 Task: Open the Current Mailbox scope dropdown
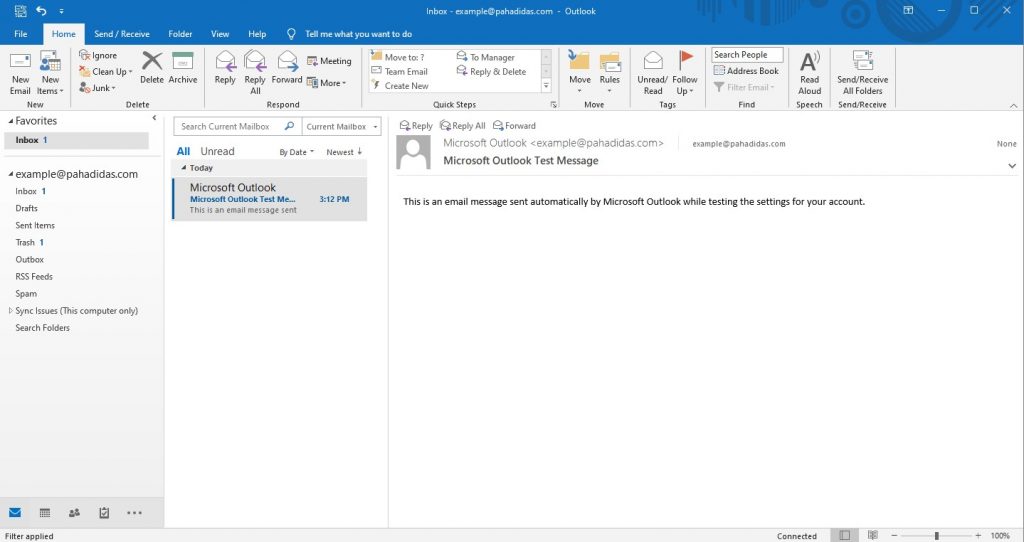pos(341,127)
